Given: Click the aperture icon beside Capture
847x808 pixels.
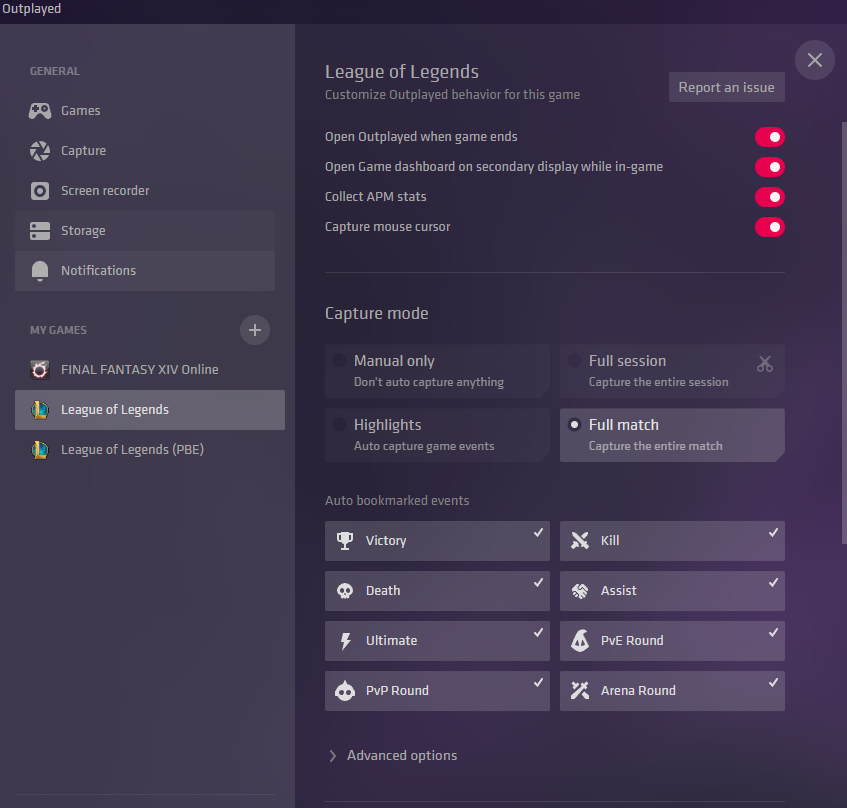Looking at the screenshot, I should (x=40, y=151).
